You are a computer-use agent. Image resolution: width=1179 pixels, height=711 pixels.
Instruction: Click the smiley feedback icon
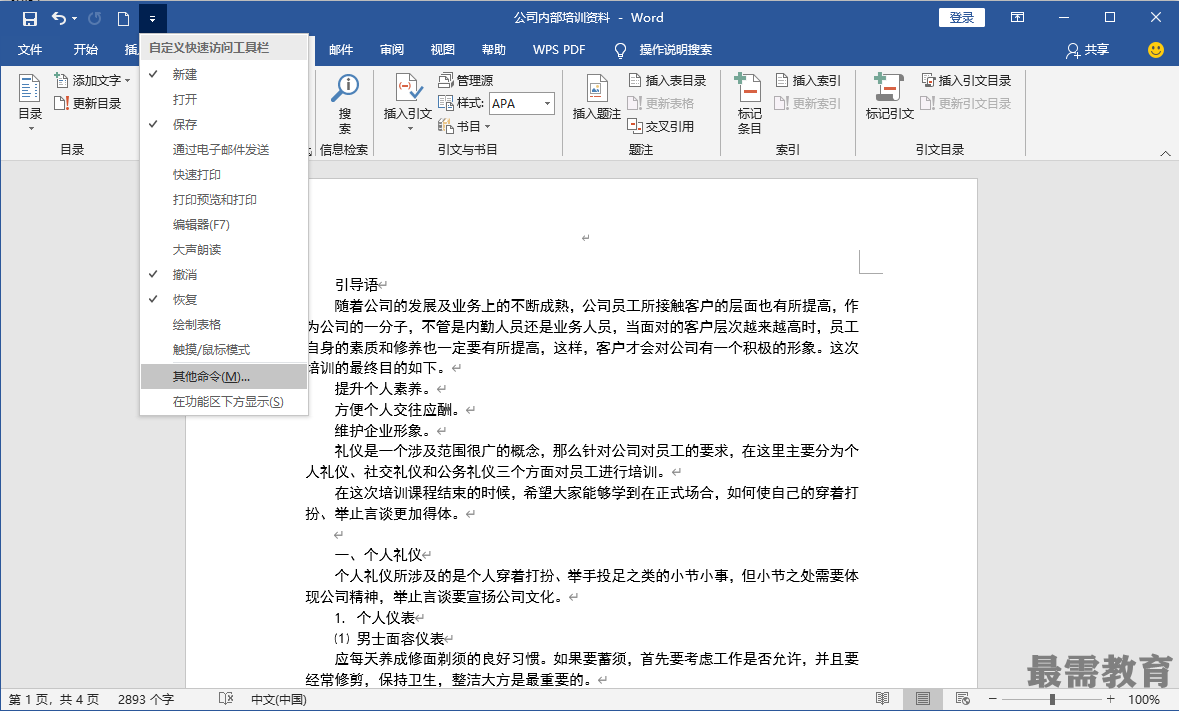pos(1156,50)
